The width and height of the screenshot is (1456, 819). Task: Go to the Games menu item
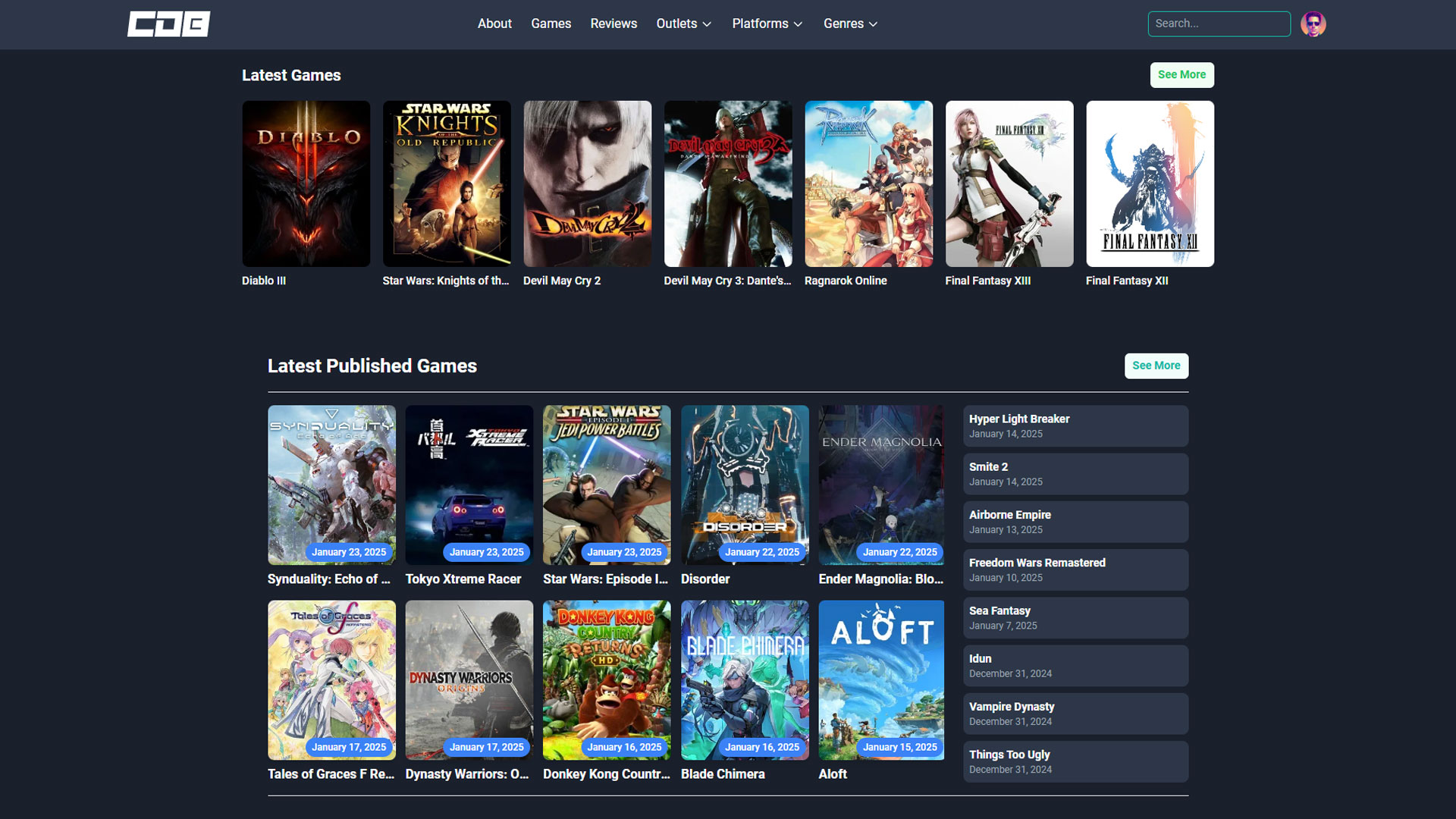[551, 24]
